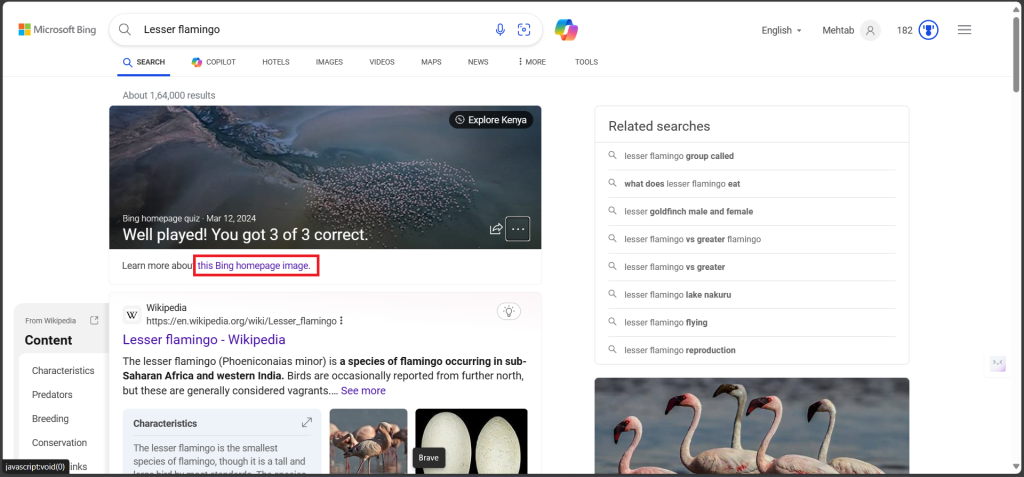Screen dimensions: 1024x477
Task: Expand the Characteristics panel
Action: tap(307, 423)
